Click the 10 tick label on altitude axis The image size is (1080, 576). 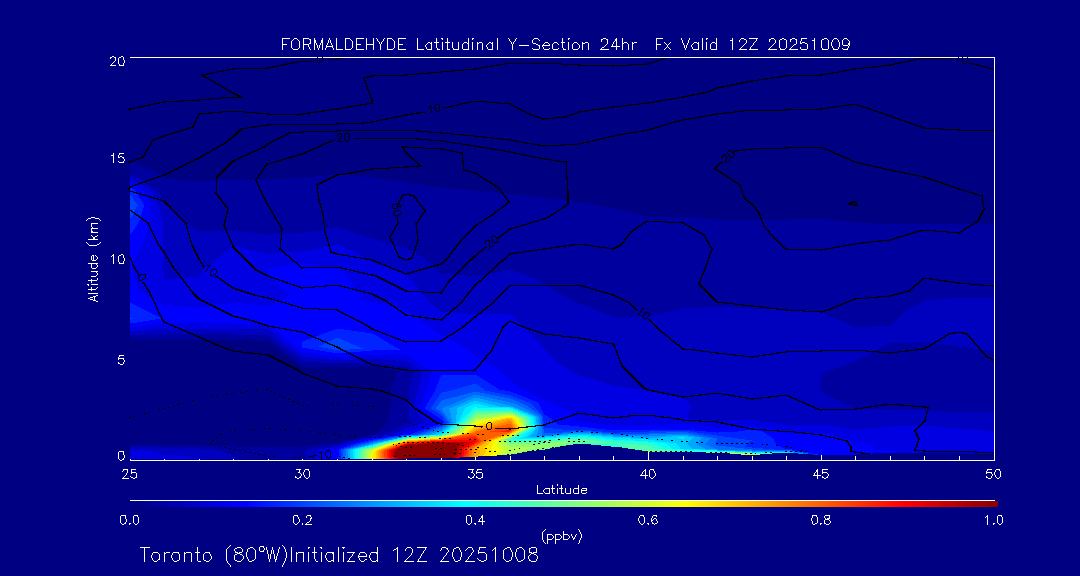pyautogui.click(x=116, y=259)
